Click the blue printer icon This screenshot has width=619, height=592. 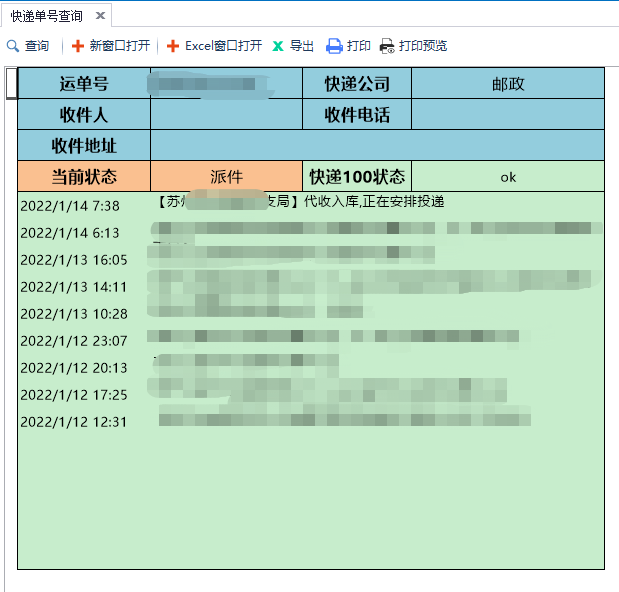[334, 46]
